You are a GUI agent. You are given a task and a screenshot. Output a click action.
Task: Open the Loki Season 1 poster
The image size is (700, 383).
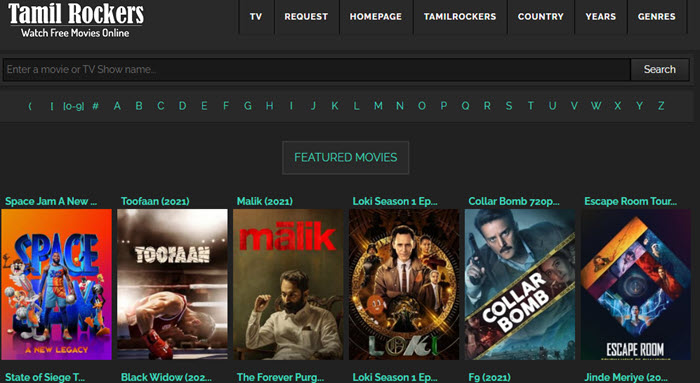(x=404, y=284)
